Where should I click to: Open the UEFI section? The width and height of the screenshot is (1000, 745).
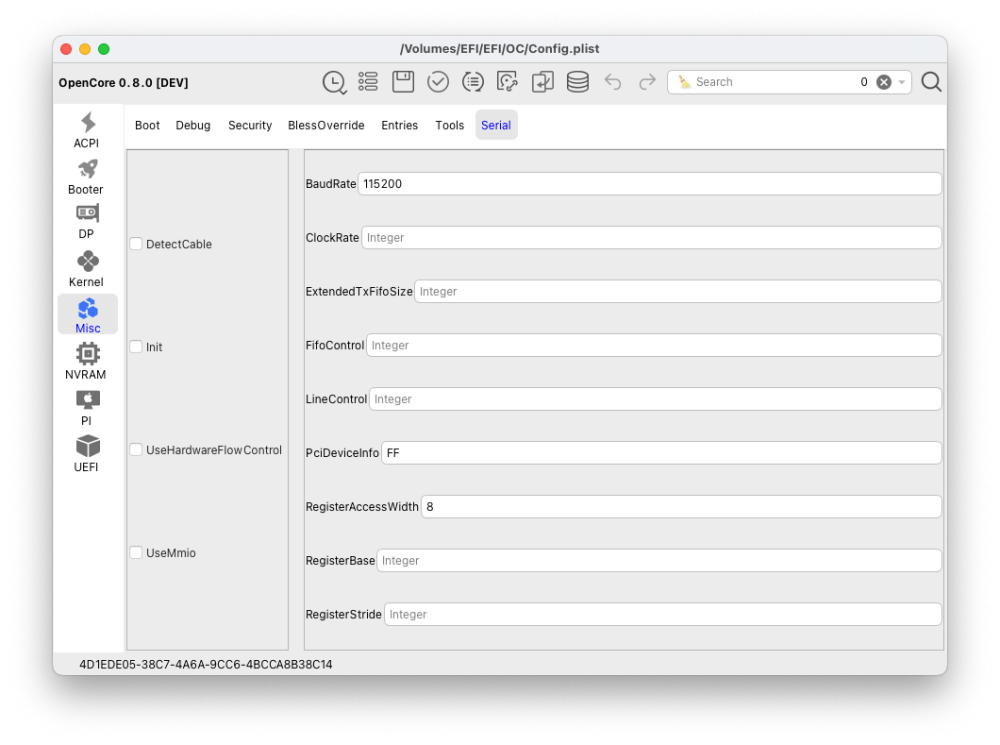[87, 454]
